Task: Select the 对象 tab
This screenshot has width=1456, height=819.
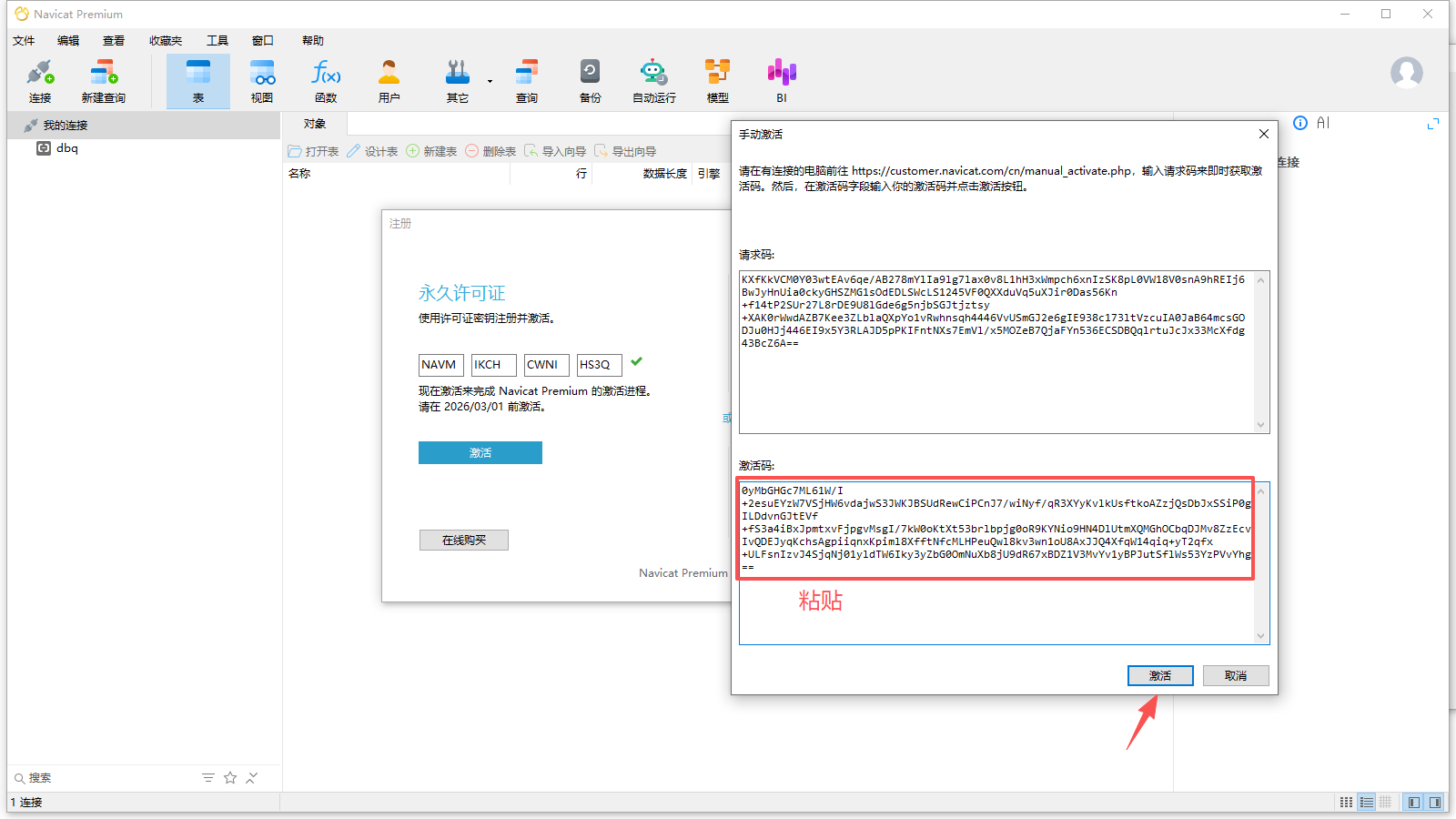Action: click(x=315, y=124)
